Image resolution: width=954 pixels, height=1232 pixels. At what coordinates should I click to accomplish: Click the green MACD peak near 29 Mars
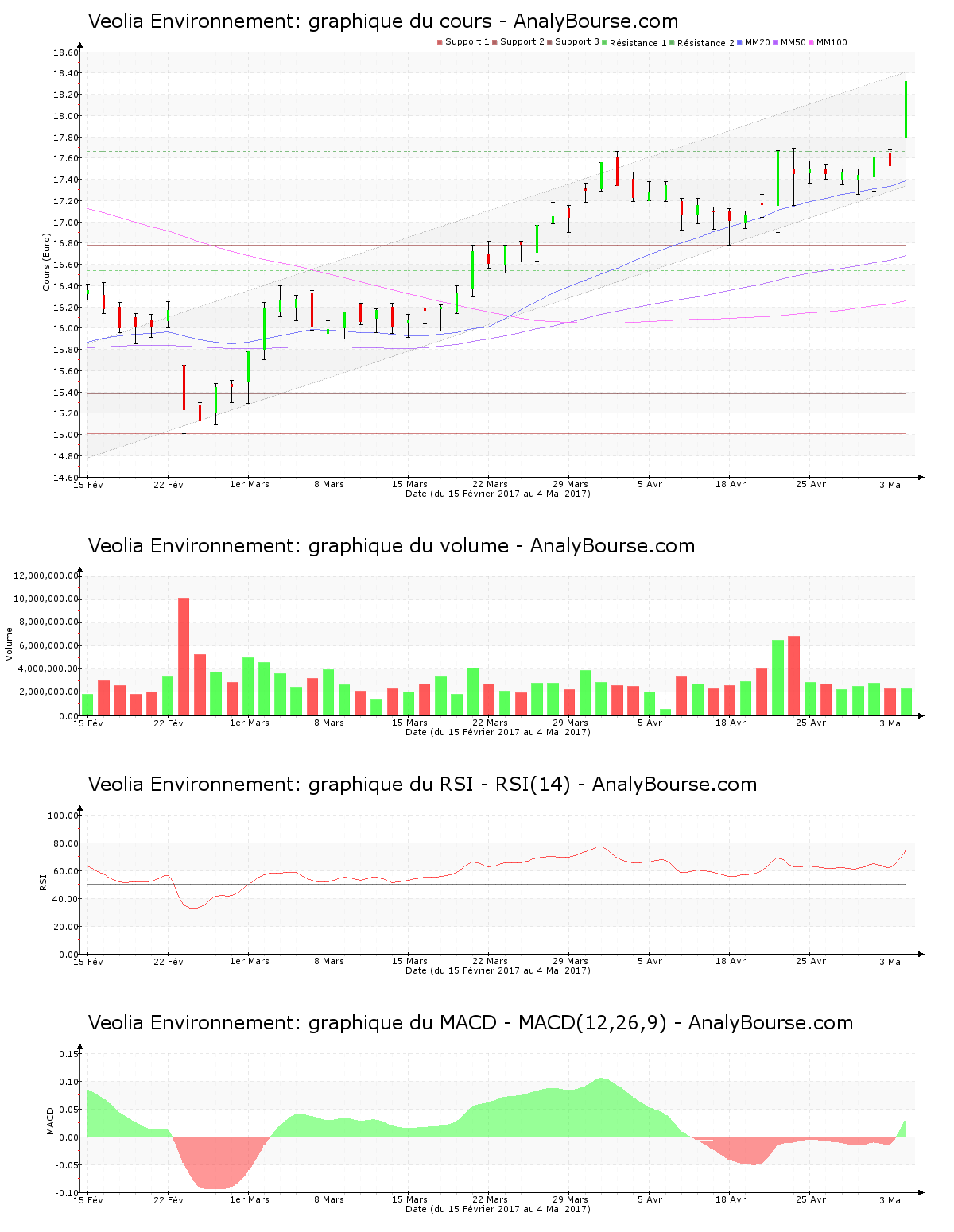(x=600, y=1108)
